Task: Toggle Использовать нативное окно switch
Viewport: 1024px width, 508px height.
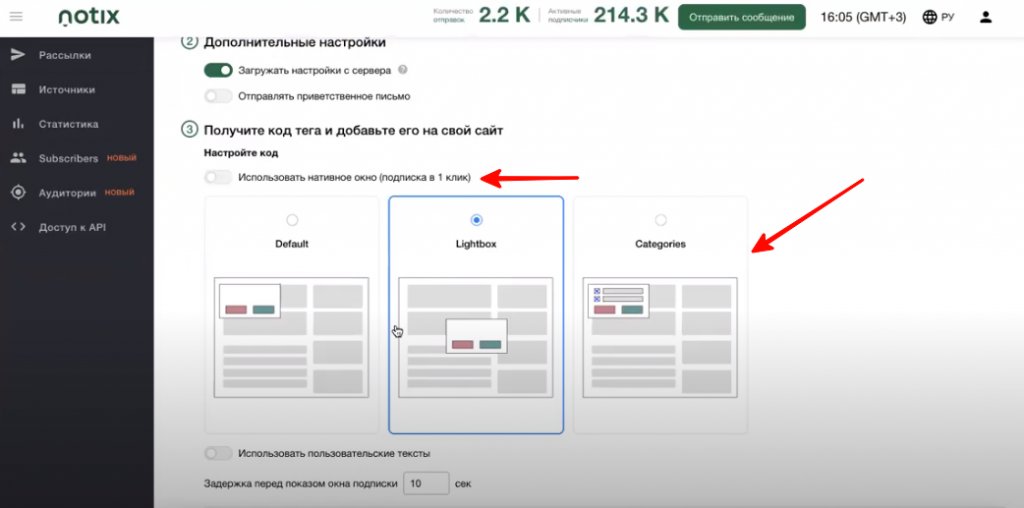Action: (218, 177)
